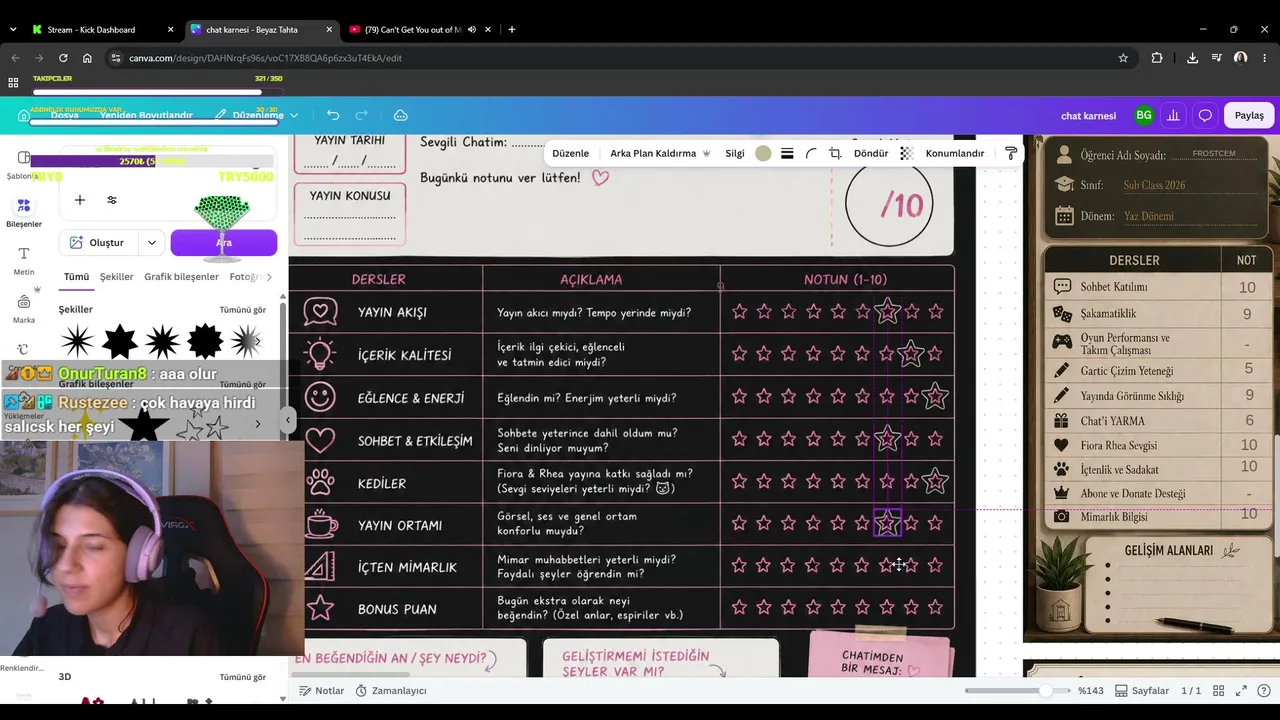The height and width of the screenshot is (720, 1280).
Task: Select the highlighted star in YAYIN ORTAMI row
Action: coord(887,523)
